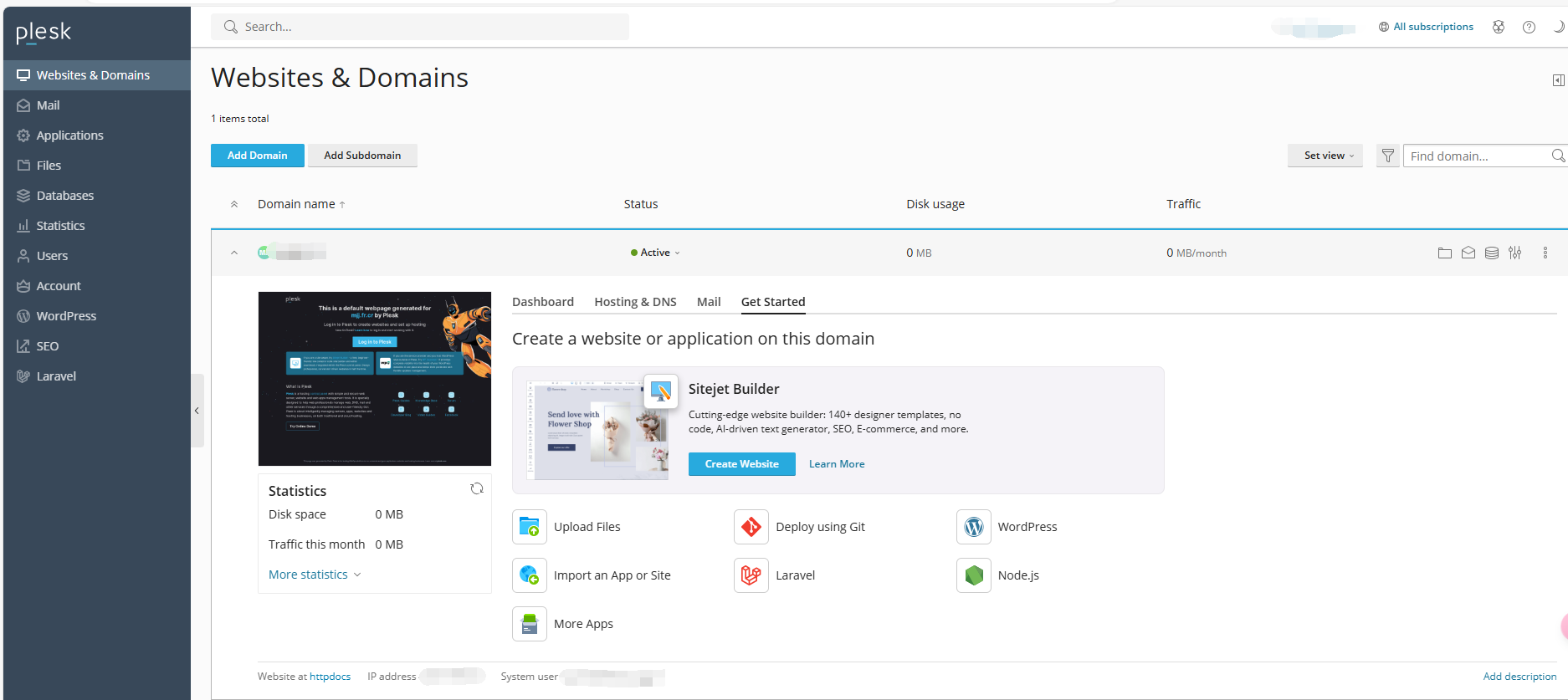The height and width of the screenshot is (700, 1568).
Task: Expand the Active status dropdown
Action: pos(657,253)
